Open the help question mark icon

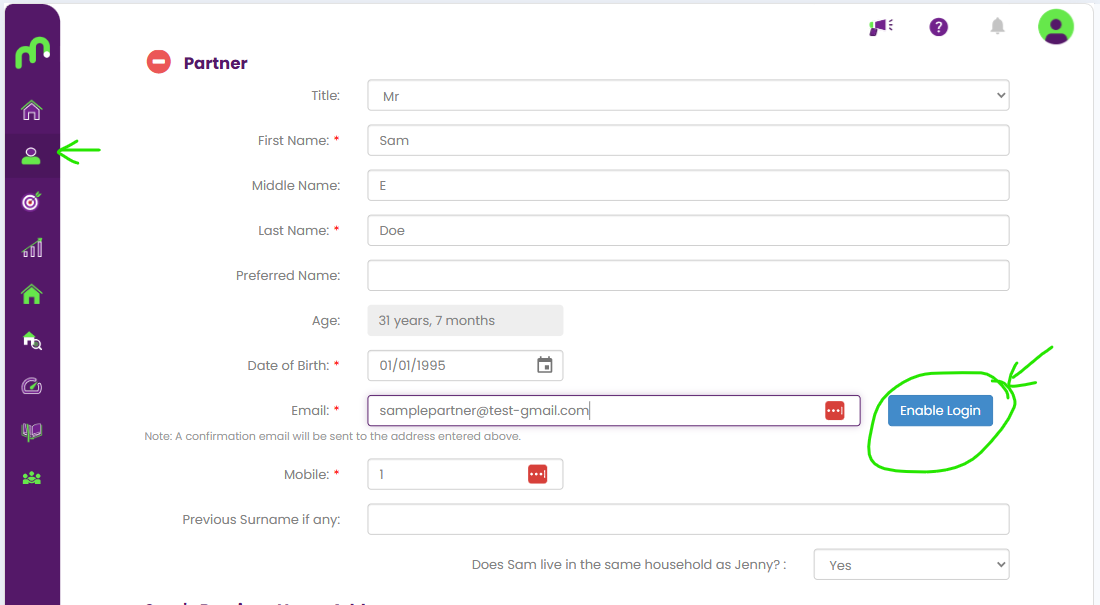pos(939,27)
